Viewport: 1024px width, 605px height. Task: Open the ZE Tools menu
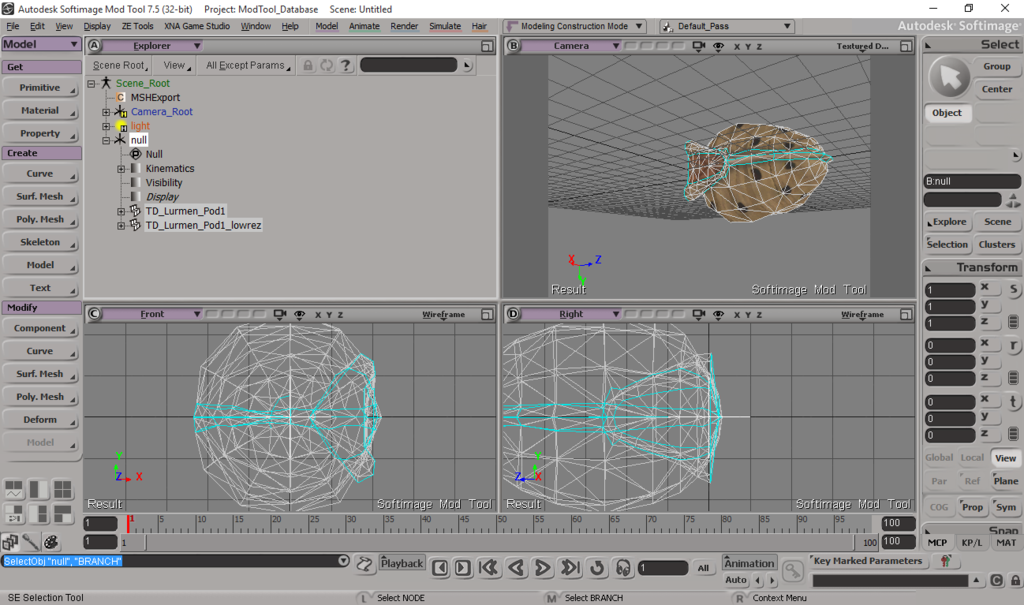(137, 26)
